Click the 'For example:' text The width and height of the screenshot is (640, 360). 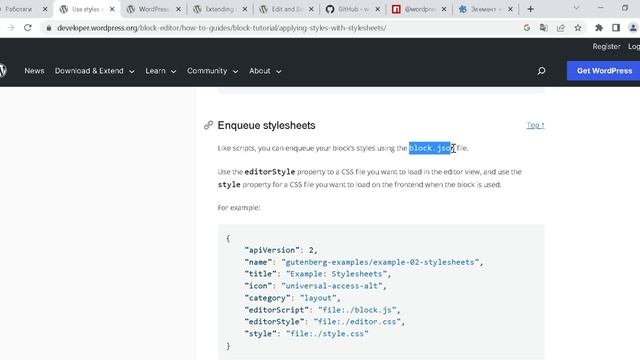coord(239,207)
